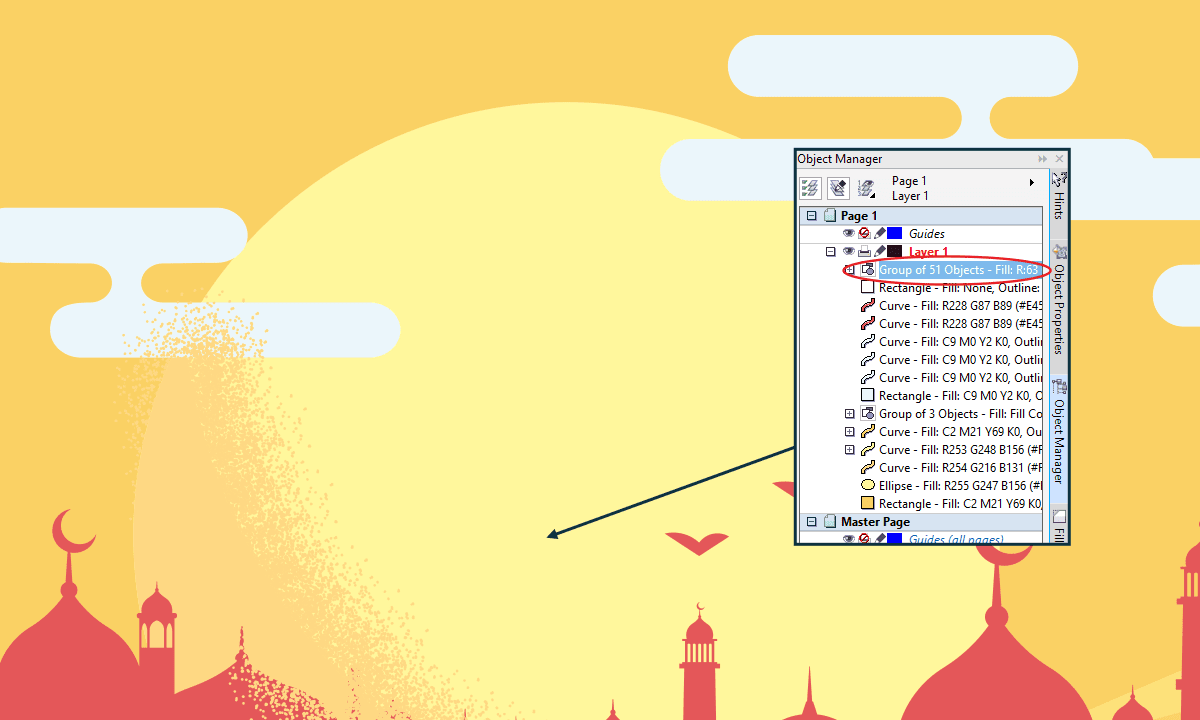The height and width of the screenshot is (720, 1200).
Task: Open Object Manager flyout arrow menu
Action: click(1032, 183)
